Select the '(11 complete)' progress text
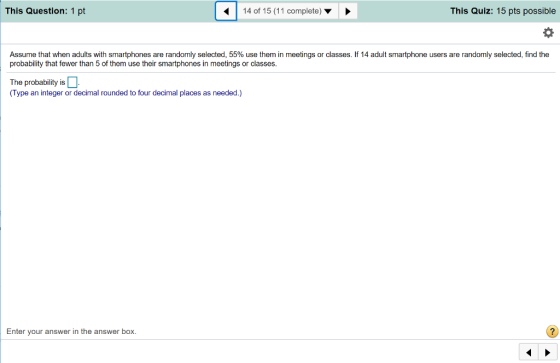 point(298,11)
